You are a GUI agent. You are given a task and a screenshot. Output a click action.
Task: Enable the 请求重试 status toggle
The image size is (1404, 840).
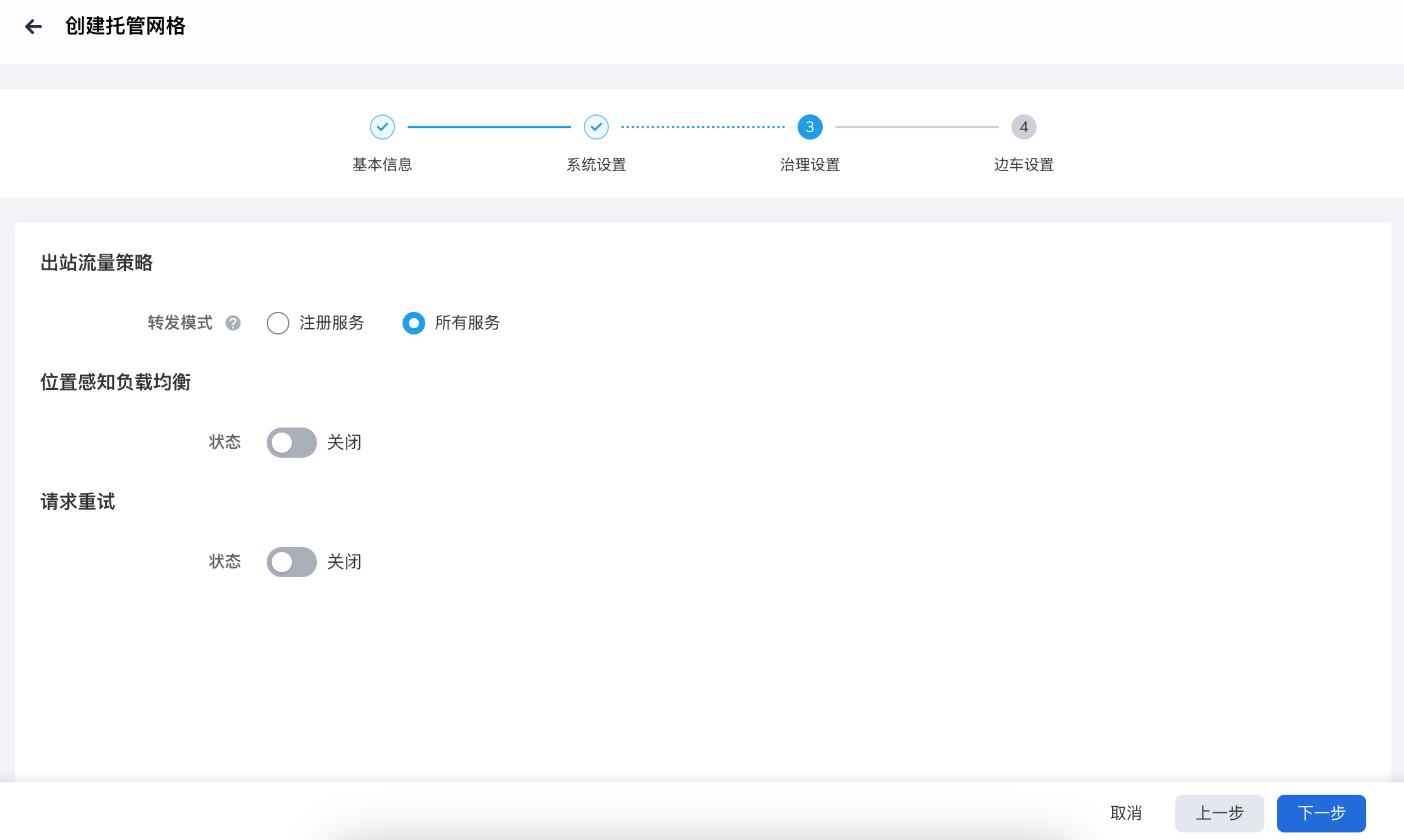pos(291,561)
